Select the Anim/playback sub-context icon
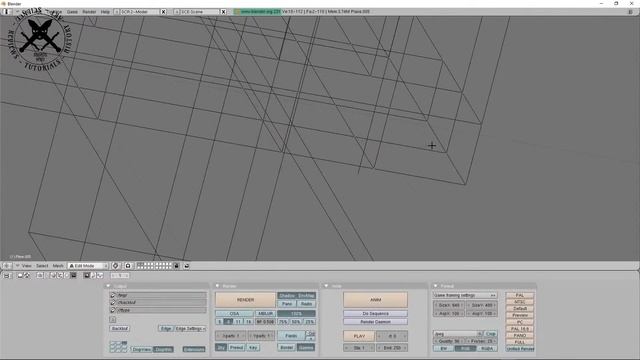Image resolution: width=640 pixels, height=360 pixels. click(x=93, y=276)
